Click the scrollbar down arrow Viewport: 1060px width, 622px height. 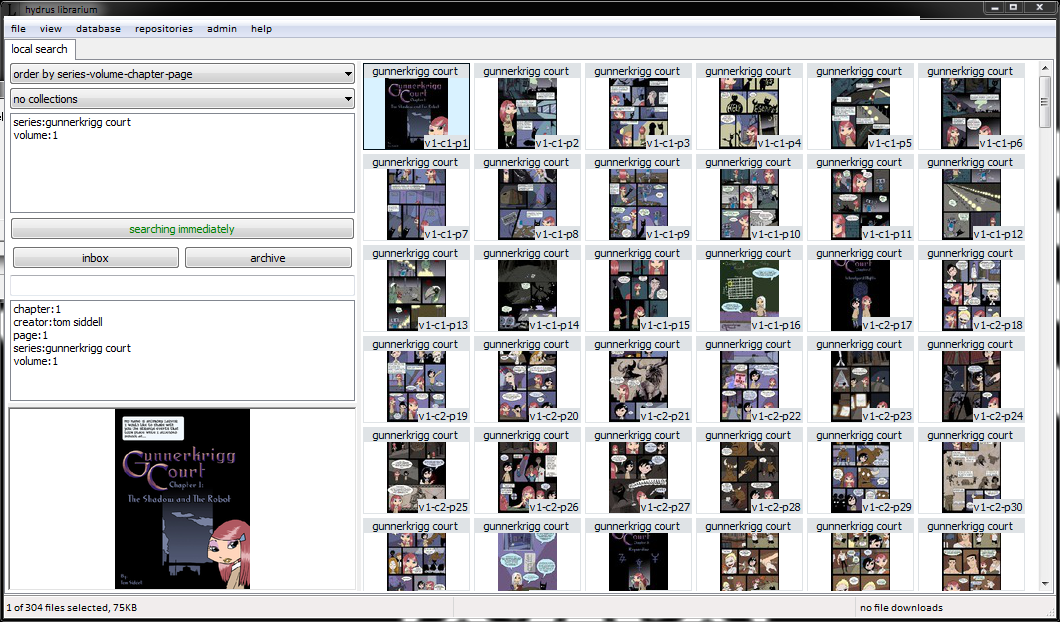point(1045,583)
